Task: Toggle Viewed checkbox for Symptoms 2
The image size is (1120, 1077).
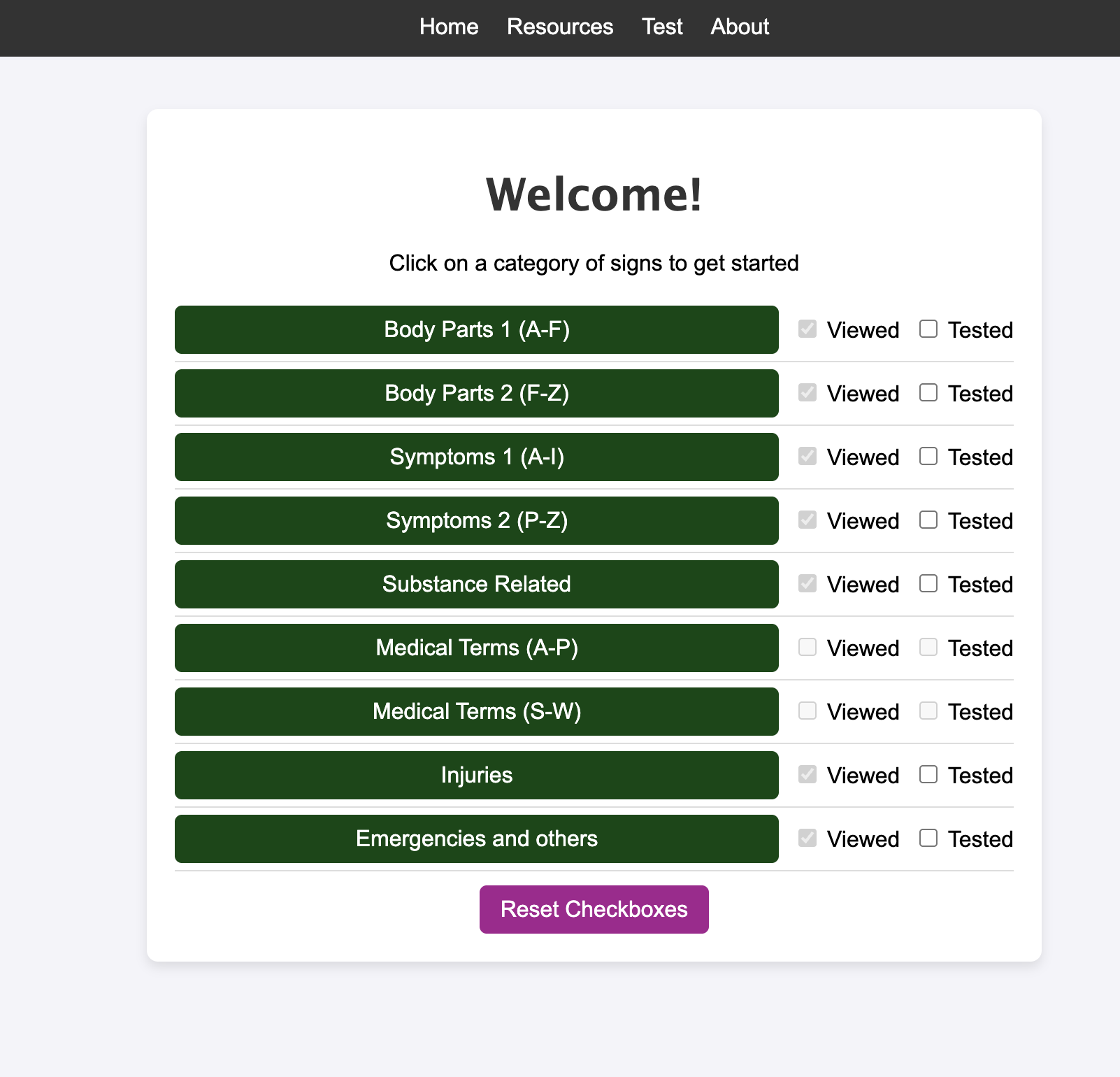Action: (x=807, y=520)
